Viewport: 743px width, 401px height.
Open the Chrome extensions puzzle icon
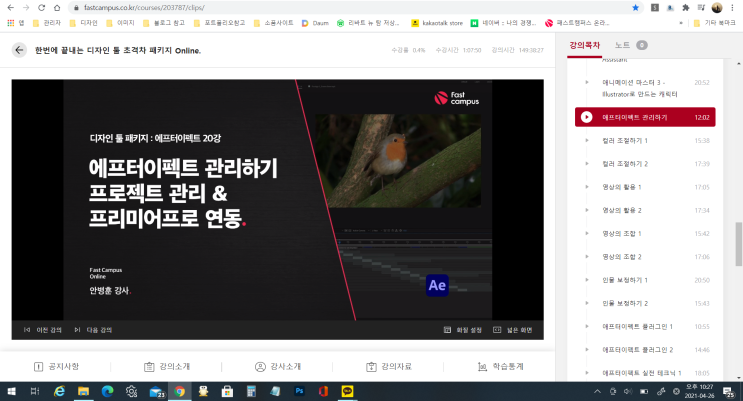coord(685,8)
